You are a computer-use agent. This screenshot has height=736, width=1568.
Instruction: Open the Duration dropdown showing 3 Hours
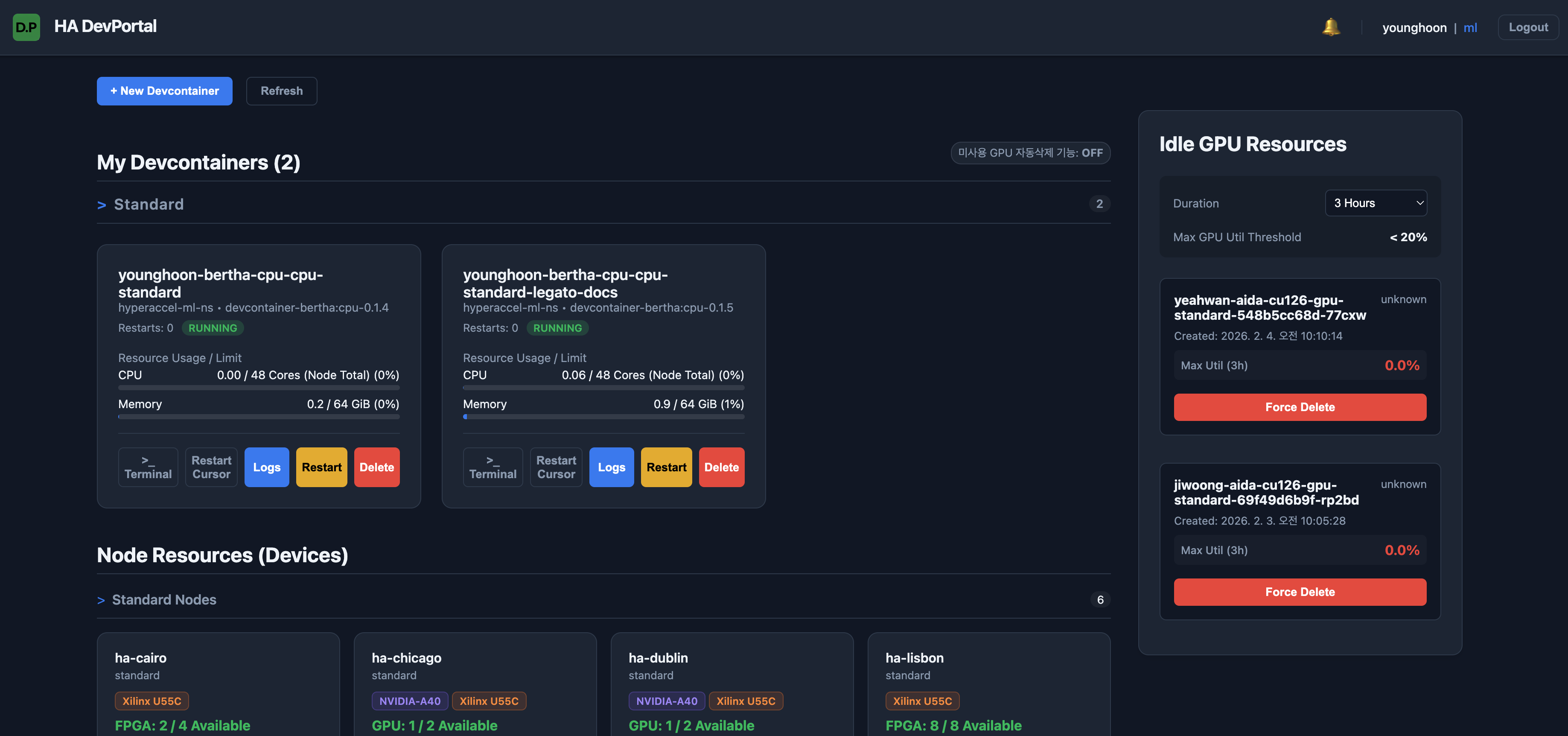click(x=1376, y=203)
